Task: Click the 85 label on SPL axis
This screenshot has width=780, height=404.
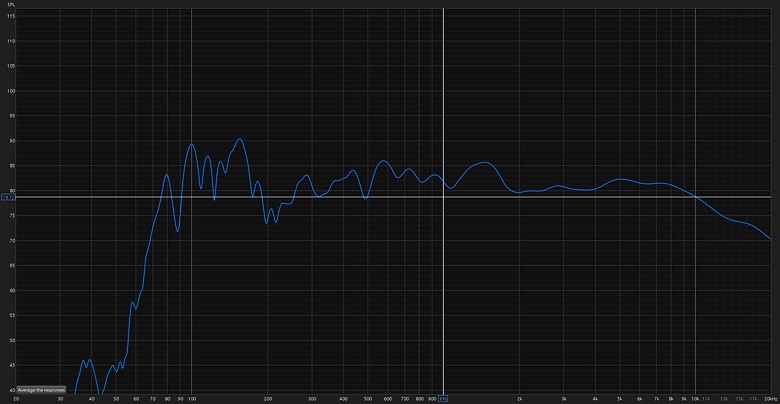Action: coord(12,166)
